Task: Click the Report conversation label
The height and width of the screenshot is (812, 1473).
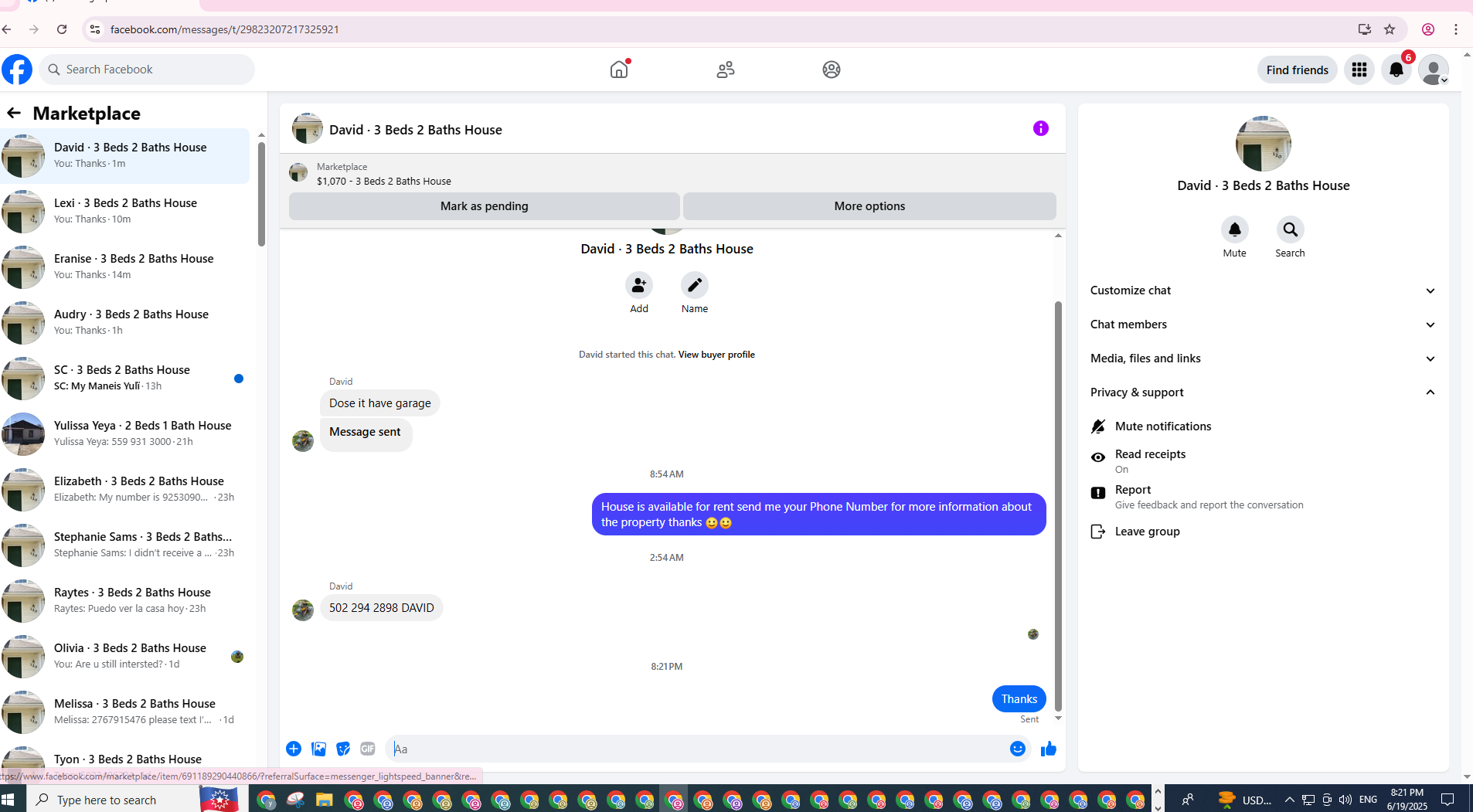Action: coord(1133,490)
